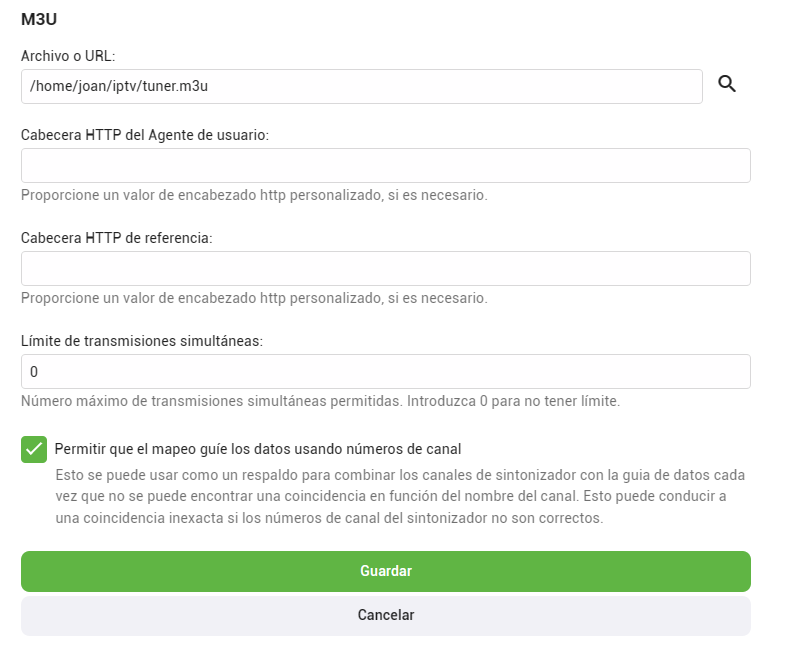Image resolution: width=800 pixels, height=645 pixels.
Task: Click the Cancelar button
Action: [x=385, y=616]
